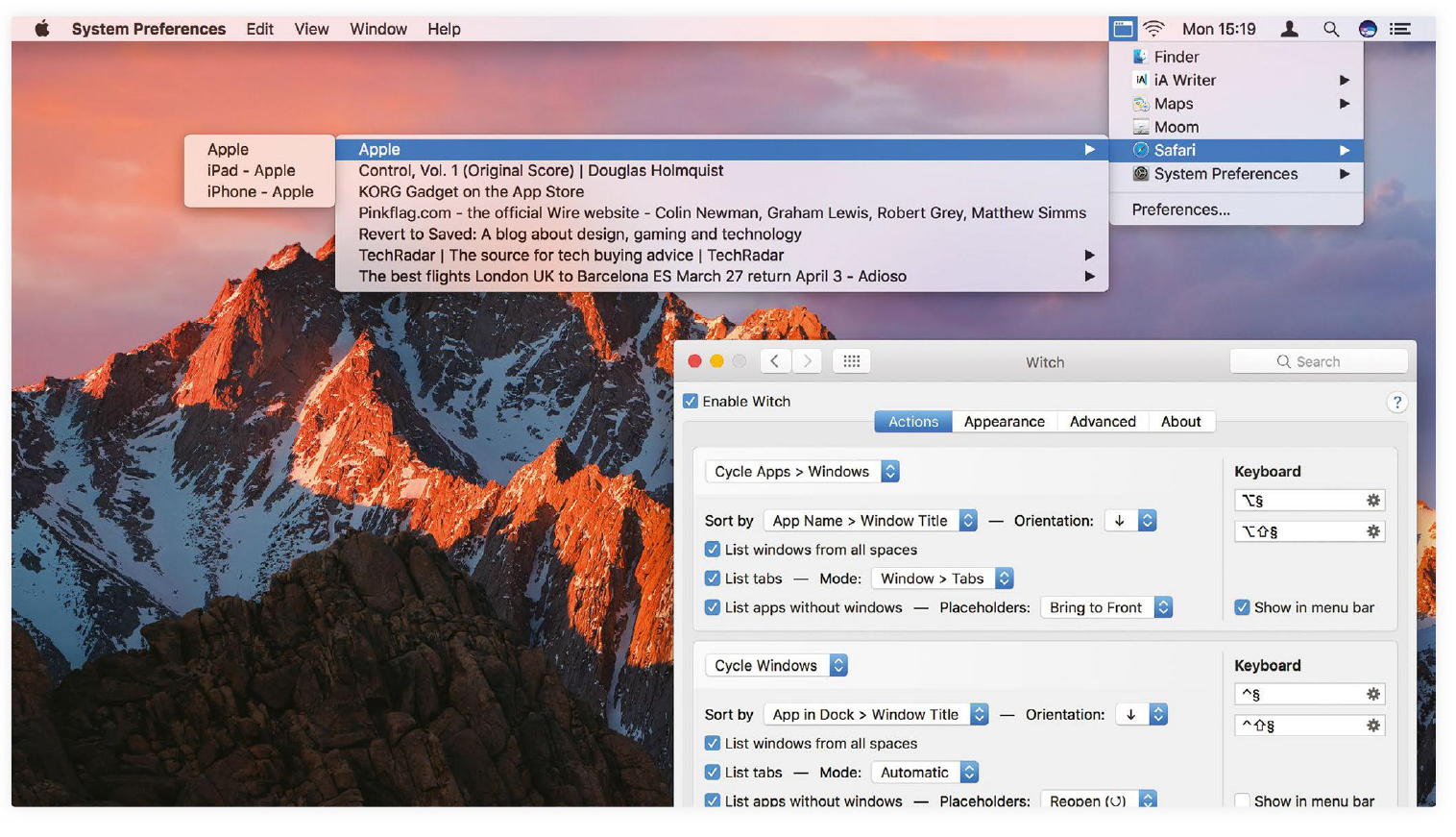Enable Show in menu bar for Cycle Windows

pos(1242,800)
